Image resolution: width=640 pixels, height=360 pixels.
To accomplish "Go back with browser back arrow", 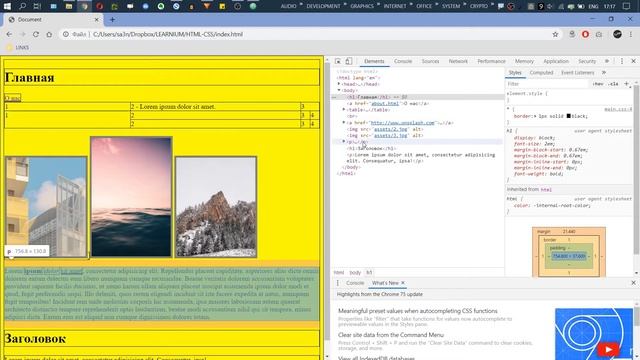I will [9, 34].
